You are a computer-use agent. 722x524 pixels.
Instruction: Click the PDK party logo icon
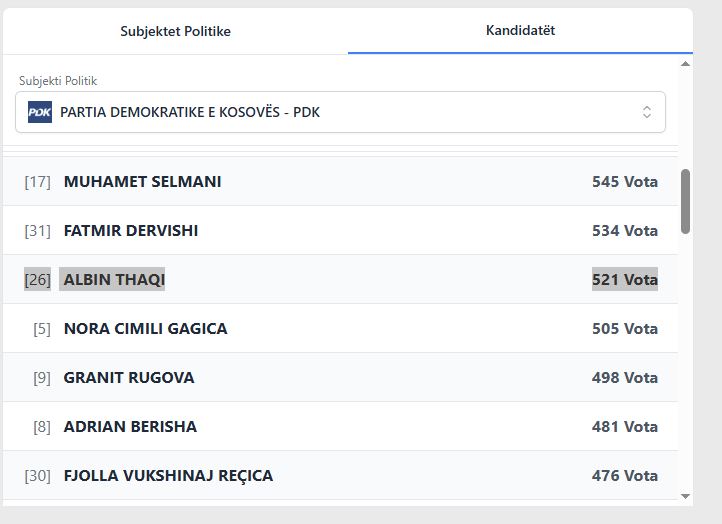pyautogui.click(x=39, y=112)
